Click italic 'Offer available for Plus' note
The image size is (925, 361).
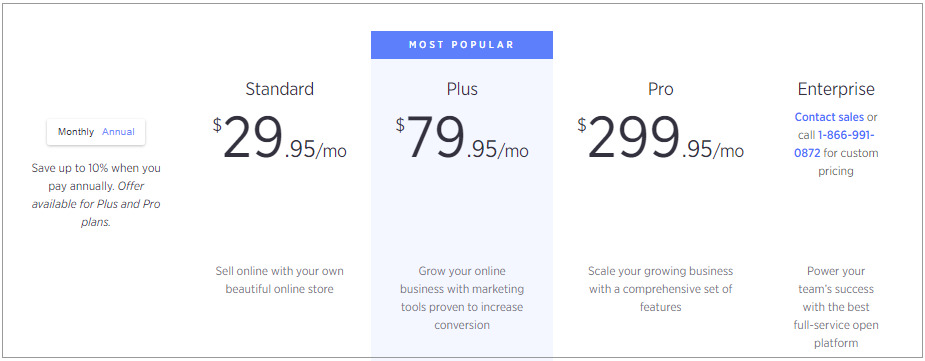(96, 204)
